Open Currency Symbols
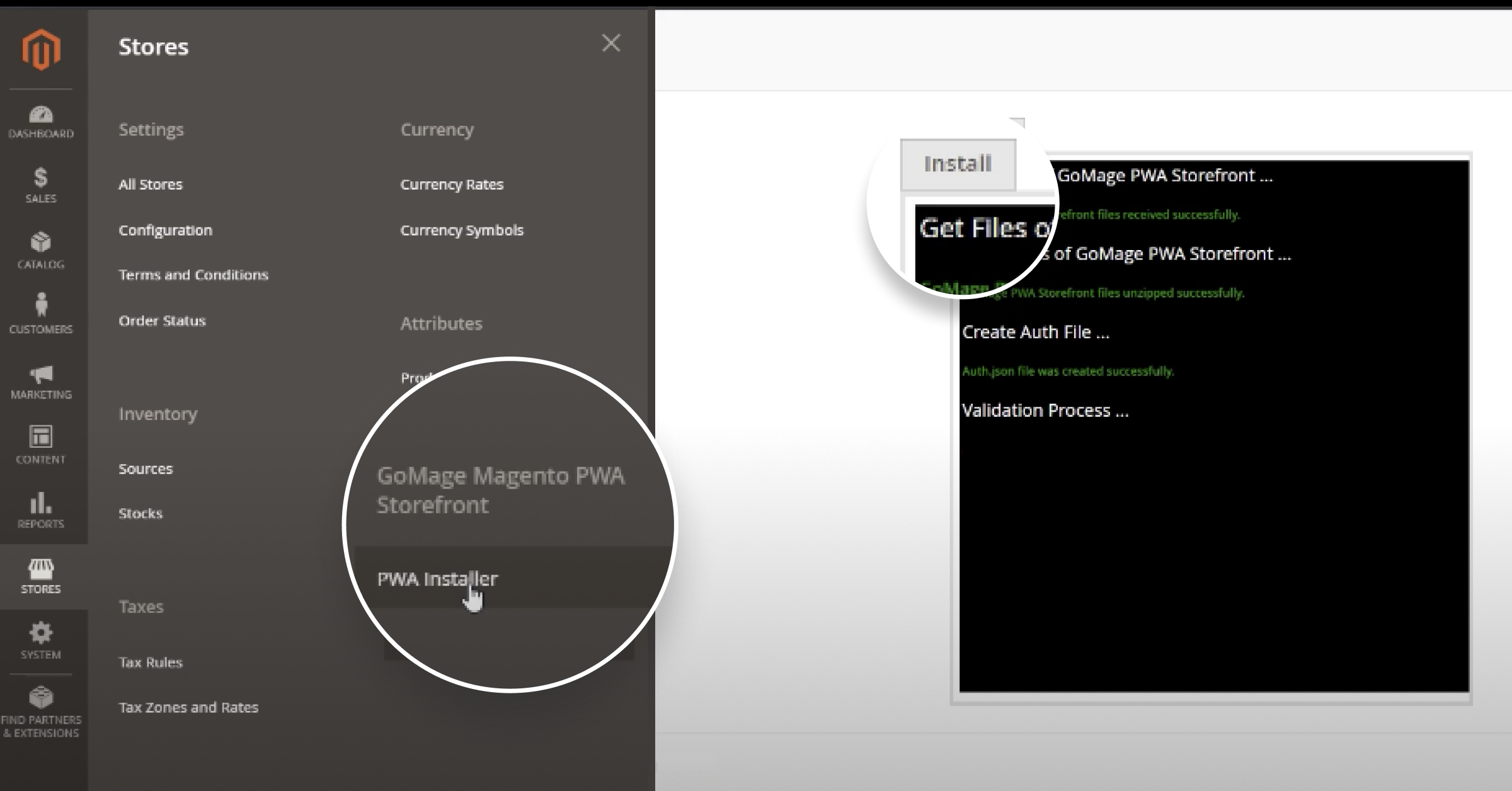1512x791 pixels. coord(462,230)
